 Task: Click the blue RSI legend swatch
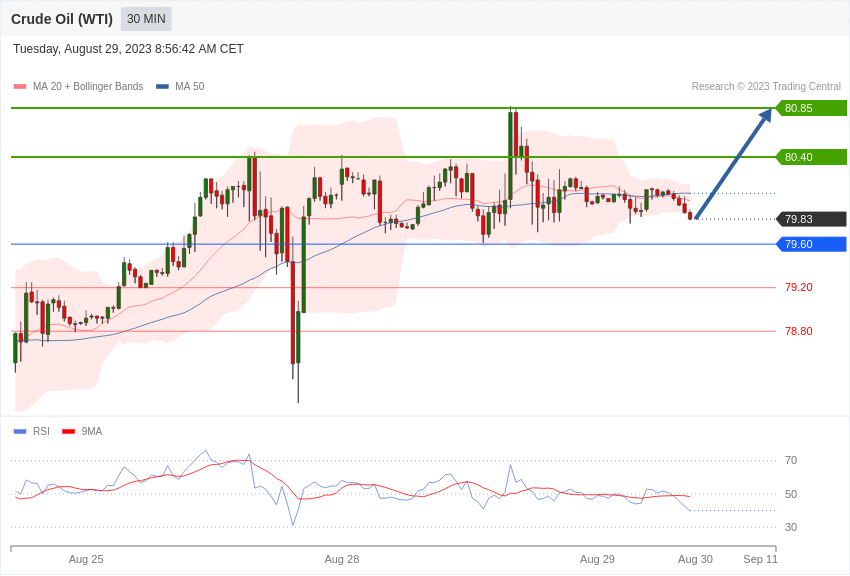(20, 431)
